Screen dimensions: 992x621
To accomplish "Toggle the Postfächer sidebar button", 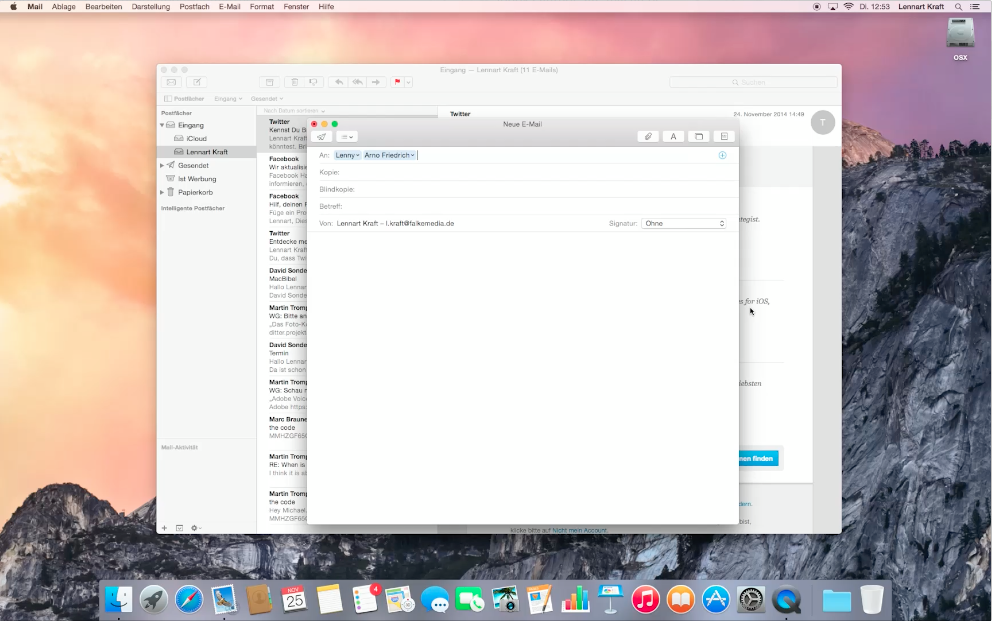I will click(x=184, y=99).
